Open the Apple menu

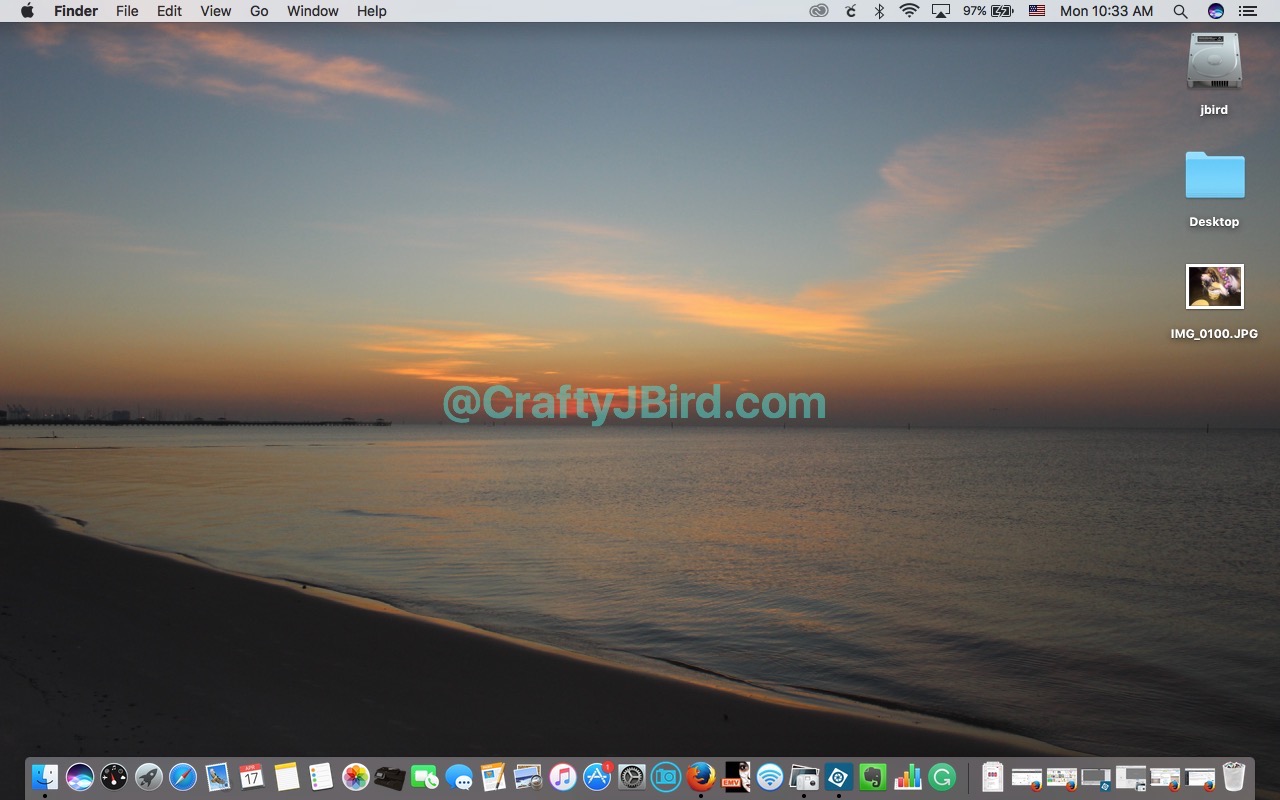pos(27,11)
